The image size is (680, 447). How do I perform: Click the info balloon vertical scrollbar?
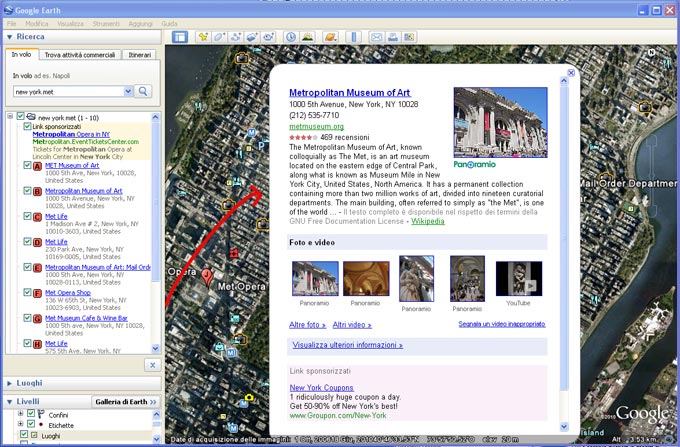point(564,238)
